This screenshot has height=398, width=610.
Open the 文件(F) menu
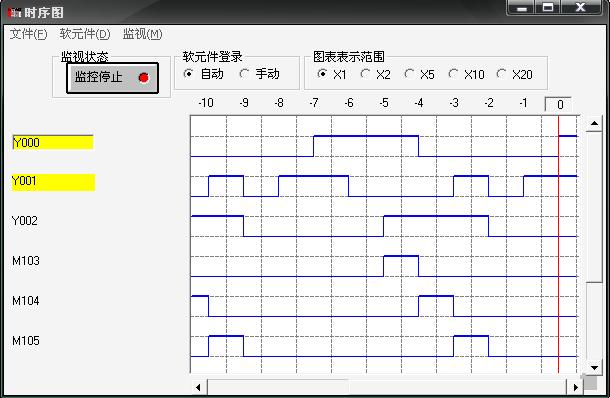pos(28,34)
